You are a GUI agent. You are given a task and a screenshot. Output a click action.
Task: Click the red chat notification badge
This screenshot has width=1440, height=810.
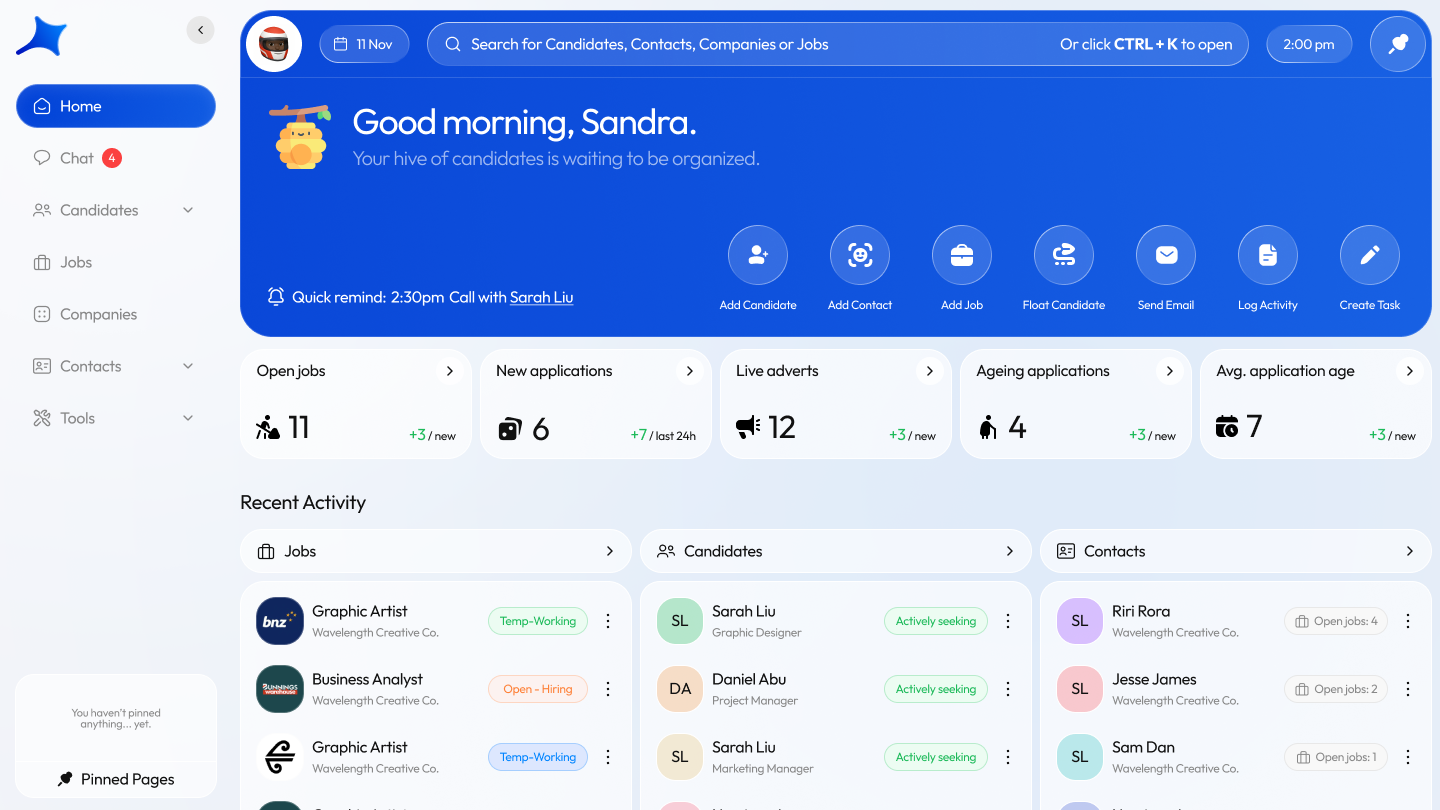(x=112, y=158)
